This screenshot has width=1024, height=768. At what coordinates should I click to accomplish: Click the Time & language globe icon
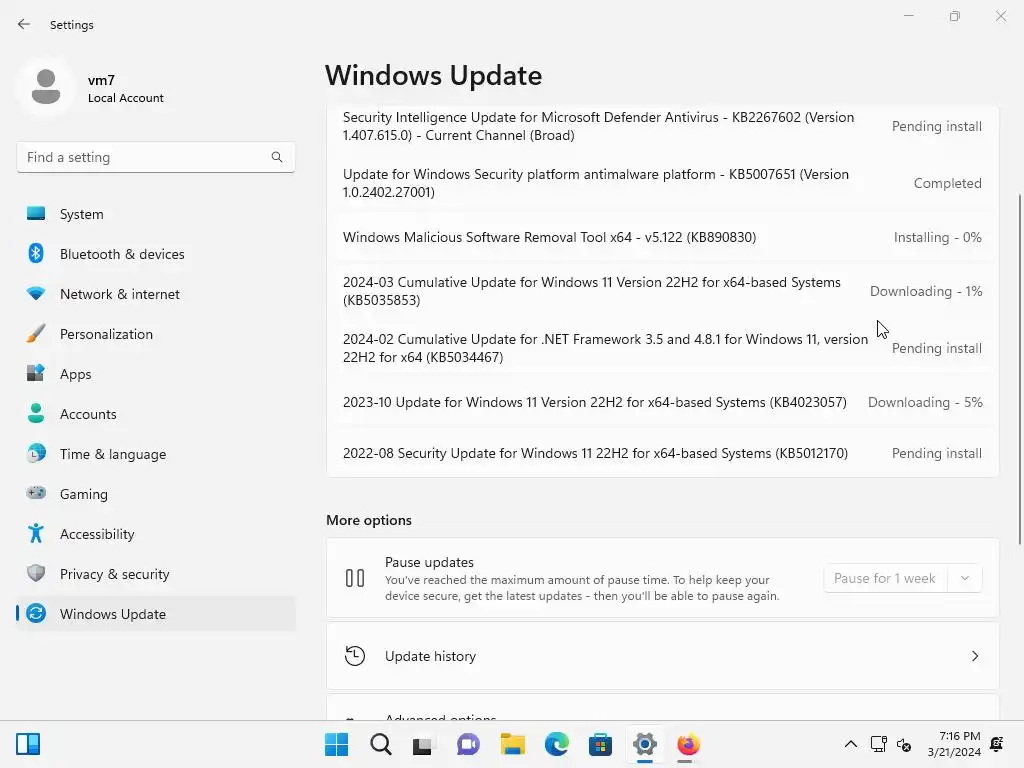click(36, 453)
